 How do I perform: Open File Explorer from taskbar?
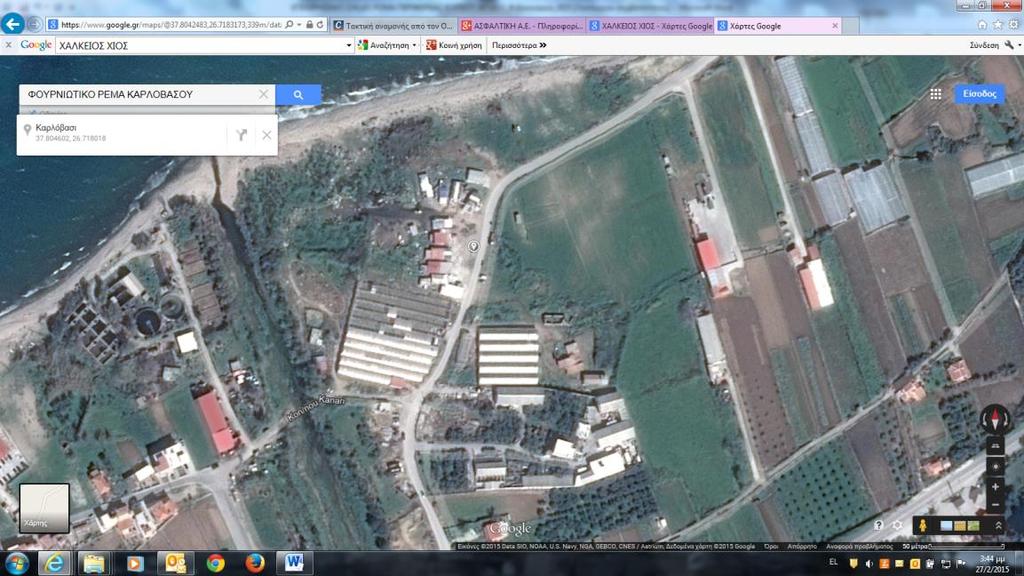click(x=94, y=563)
